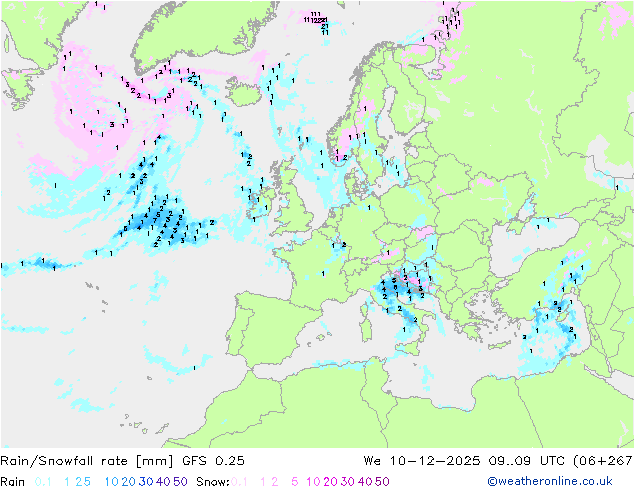Click the "Rain/Snowfall rate [mm] GFS 0.25" title
This screenshot has height=490, width=634.
click(122, 461)
